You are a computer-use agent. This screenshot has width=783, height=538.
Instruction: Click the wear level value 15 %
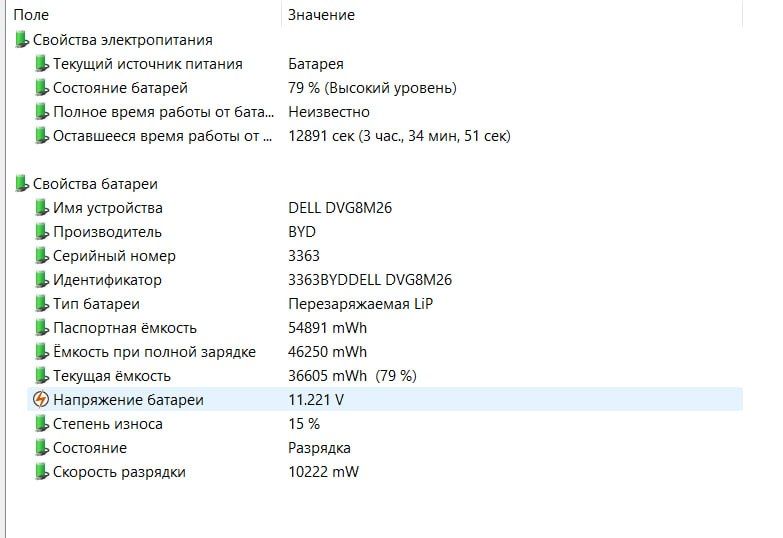click(x=304, y=424)
